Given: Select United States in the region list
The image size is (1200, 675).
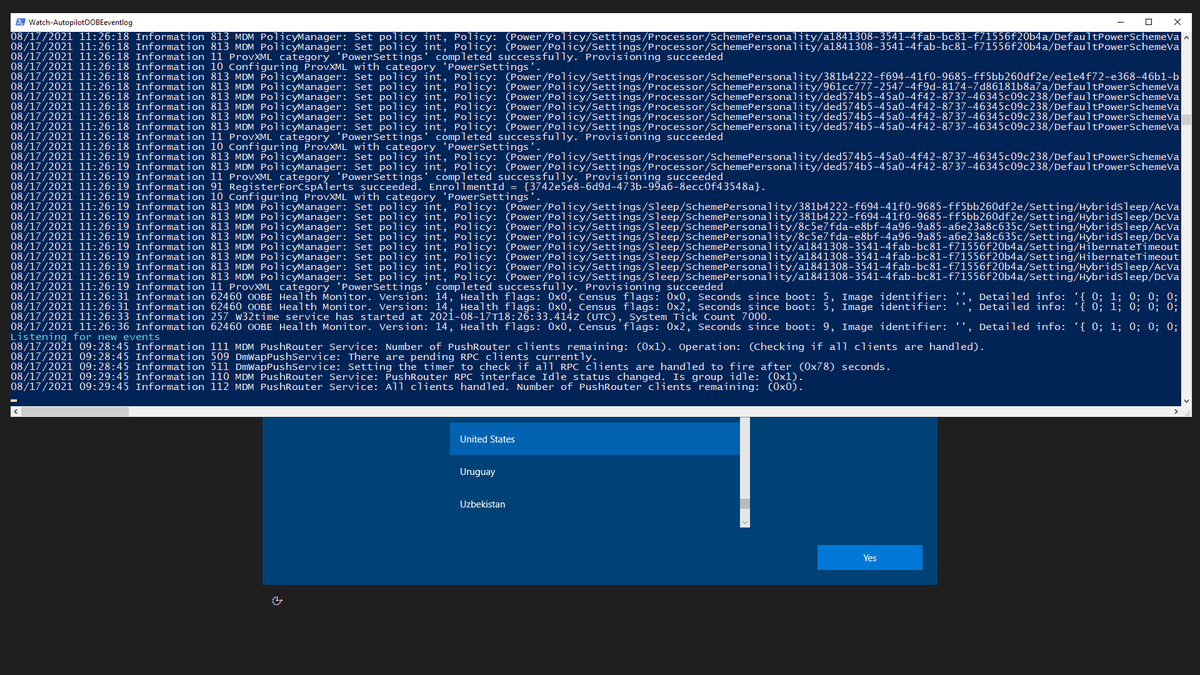Looking at the screenshot, I should [594, 439].
